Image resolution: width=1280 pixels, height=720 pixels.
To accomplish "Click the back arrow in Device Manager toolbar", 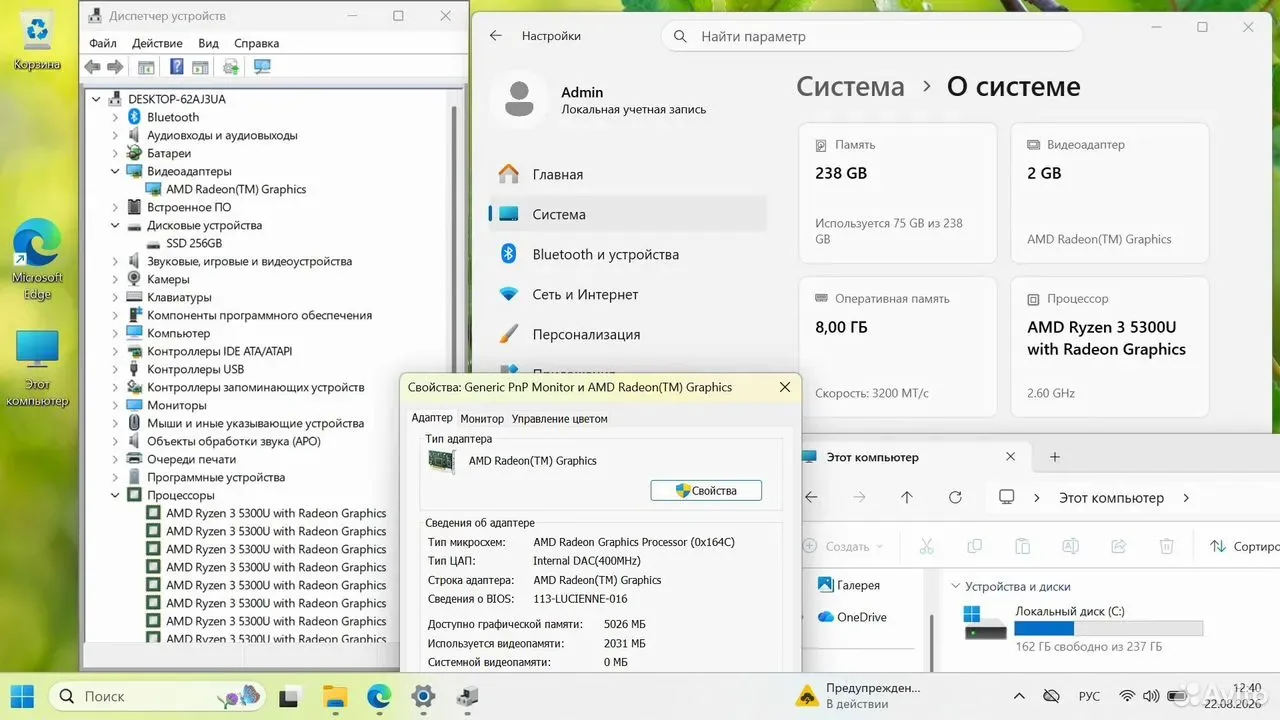I will point(92,67).
